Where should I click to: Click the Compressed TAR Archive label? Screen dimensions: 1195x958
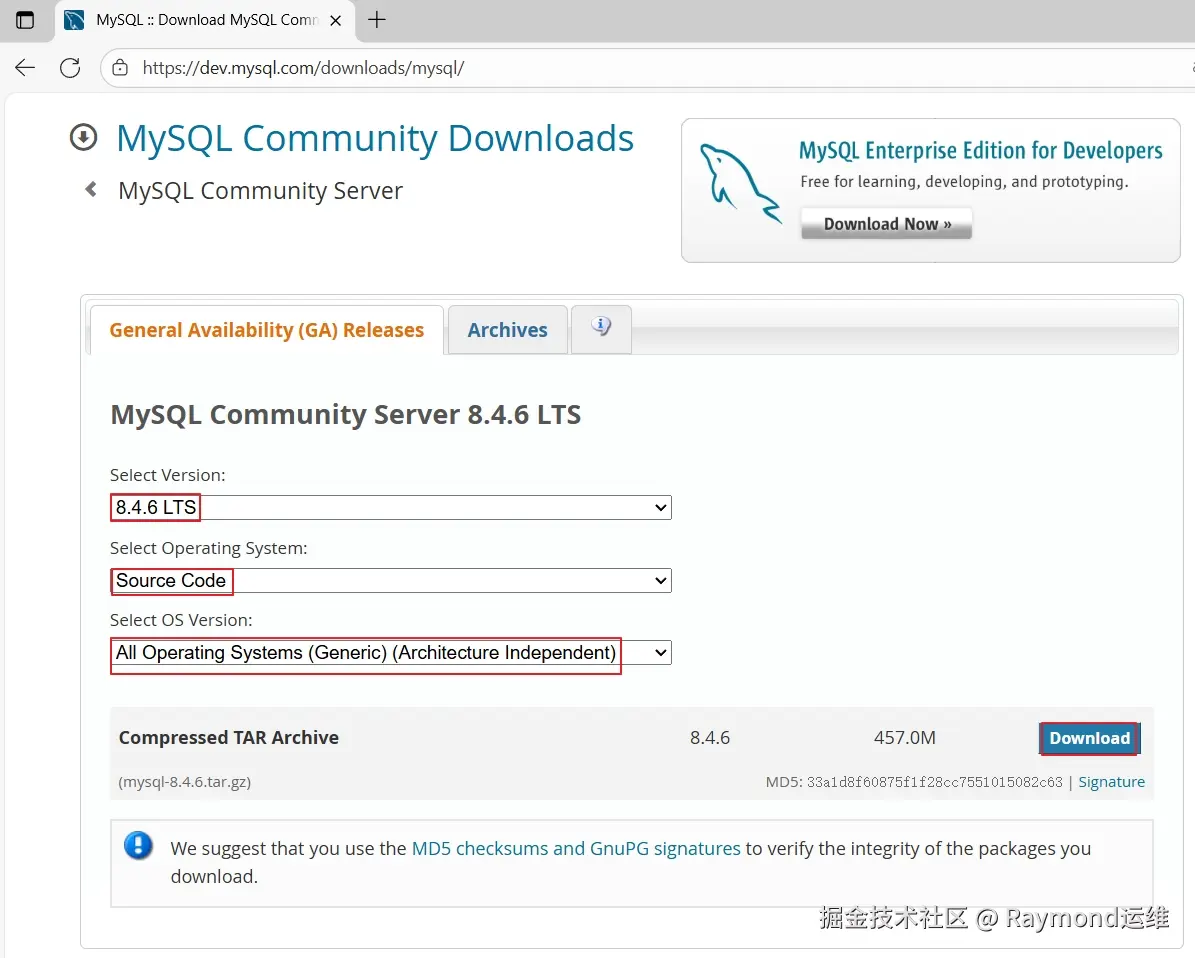[x=229, y=738]
